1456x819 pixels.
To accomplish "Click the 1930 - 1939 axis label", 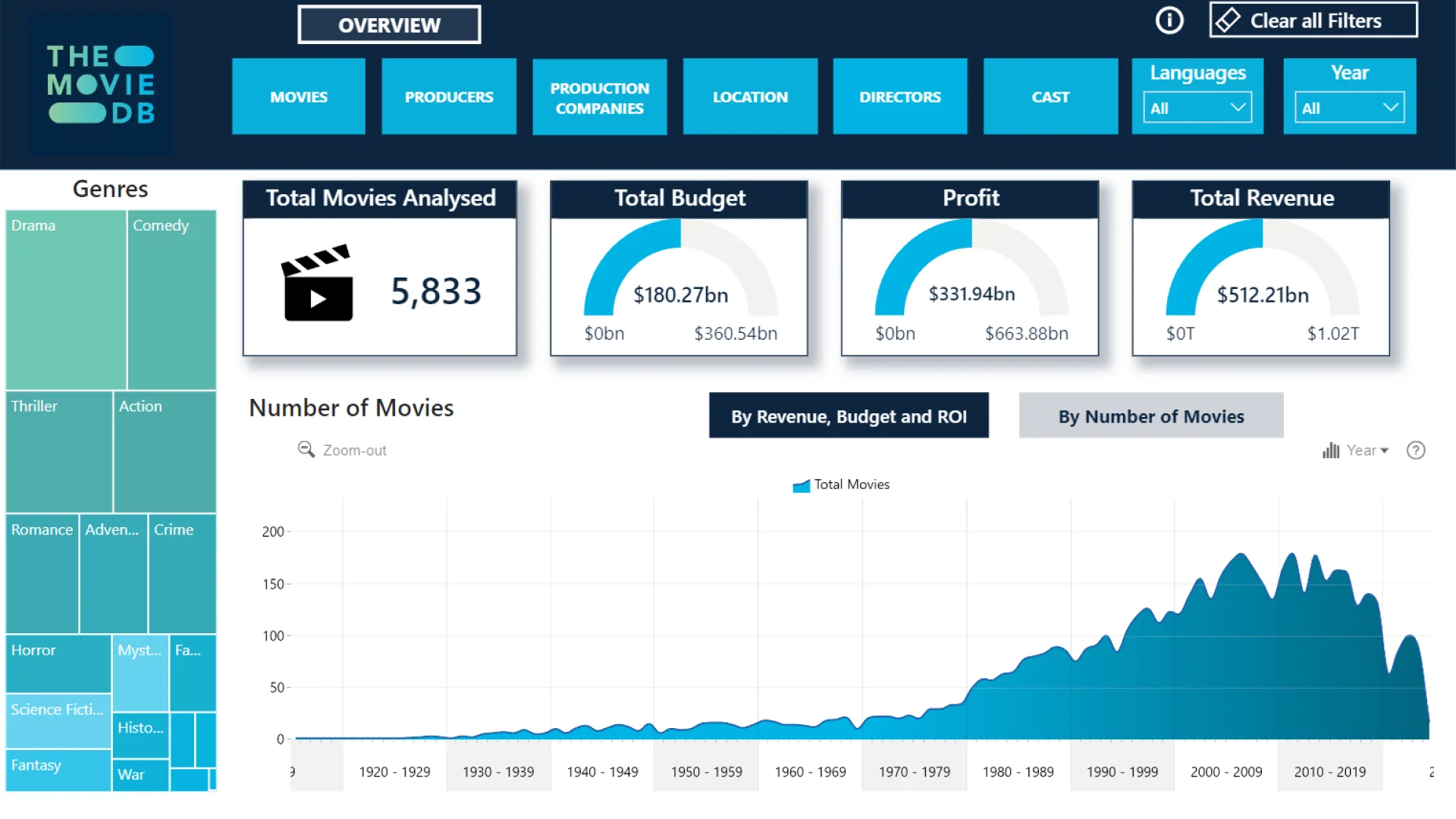I will 498,772.
